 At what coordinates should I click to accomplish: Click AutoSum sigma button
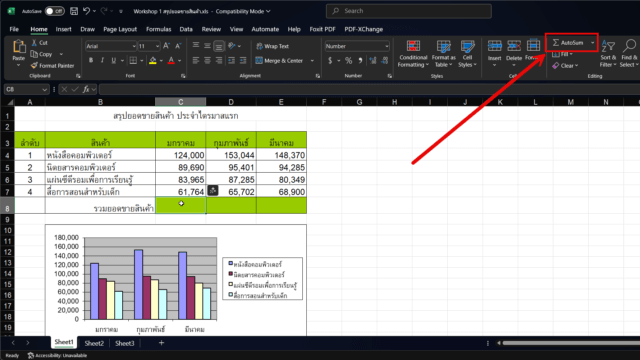[567, 42]
